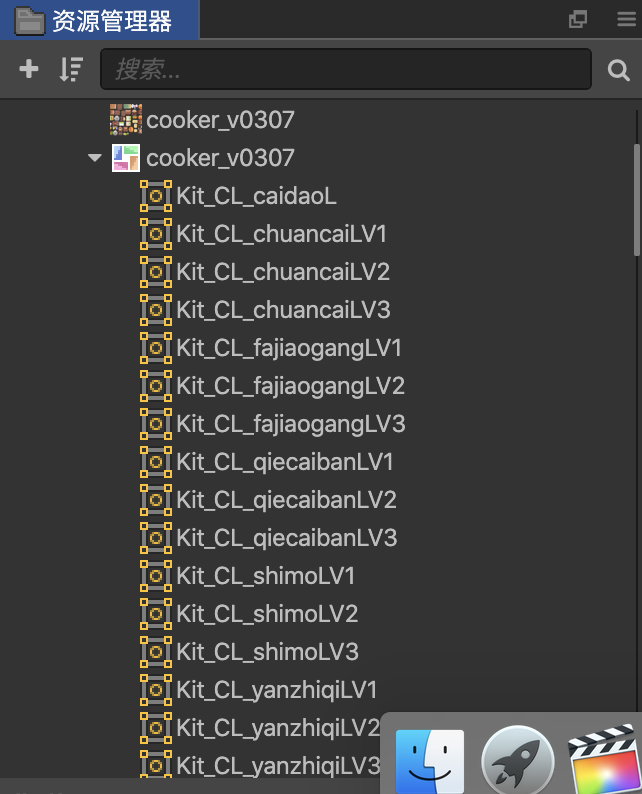This screenshot has height=794, width=642.
Task: Collapse the cooker_v0307 atlas expander arrow
Action: pyautogui.click(x=95, y=157)
